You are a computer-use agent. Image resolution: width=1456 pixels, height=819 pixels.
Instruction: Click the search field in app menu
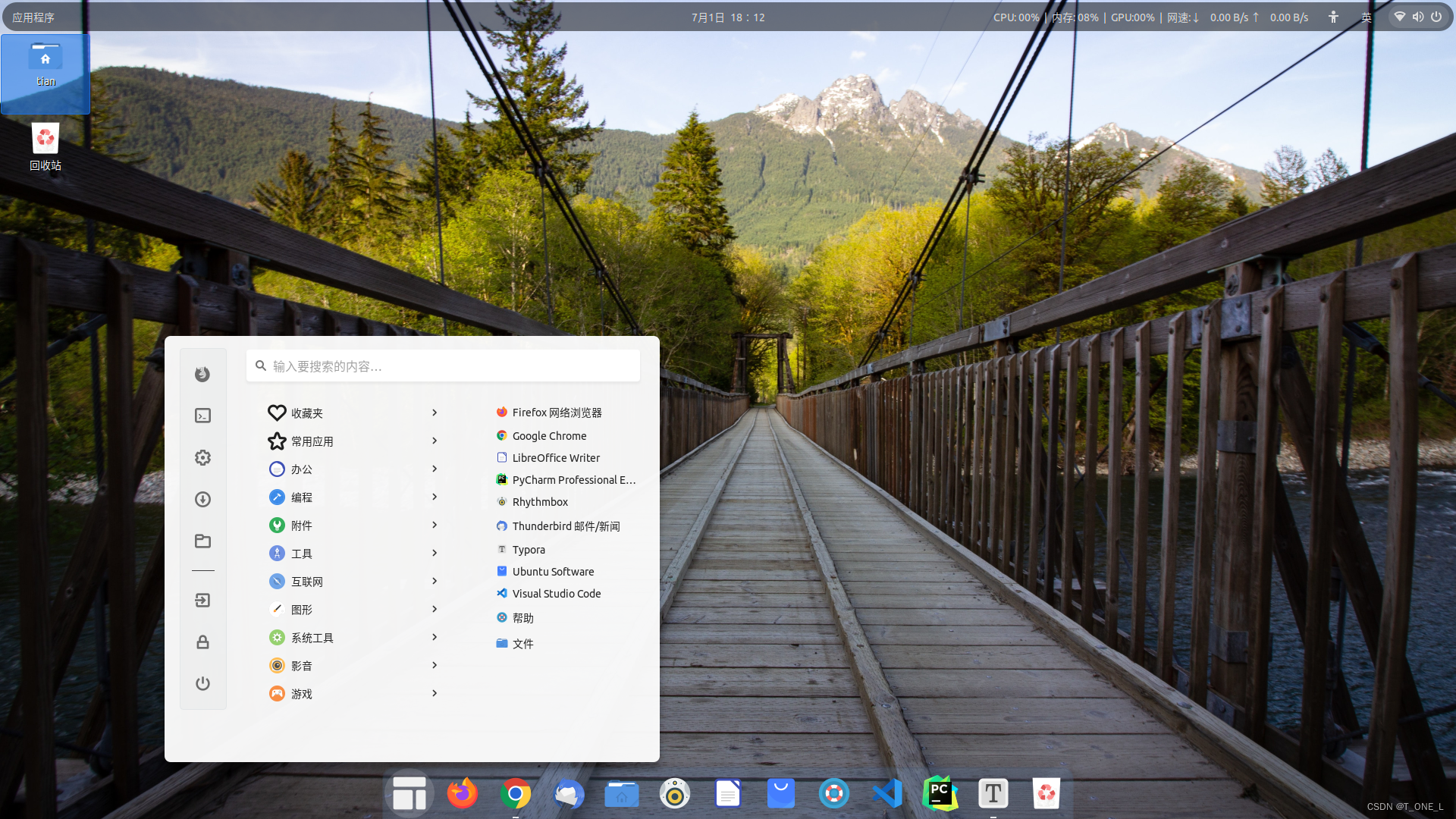tap(443, 366)
